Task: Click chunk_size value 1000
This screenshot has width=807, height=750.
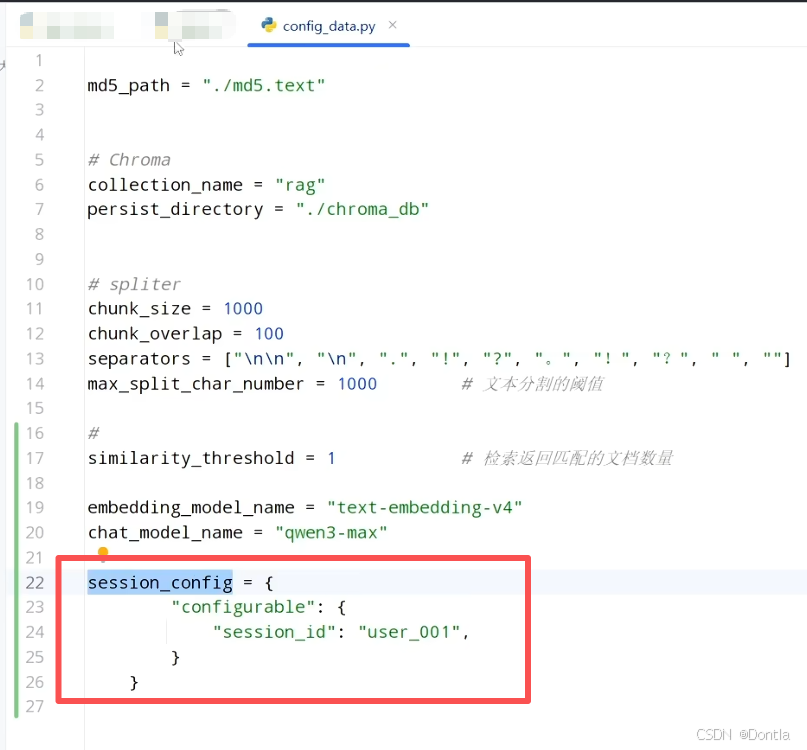Action: click(243, 309)
